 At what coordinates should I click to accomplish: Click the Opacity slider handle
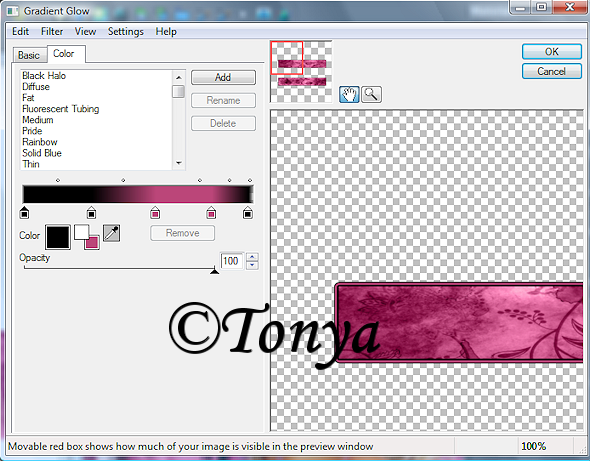pos(214,270)
